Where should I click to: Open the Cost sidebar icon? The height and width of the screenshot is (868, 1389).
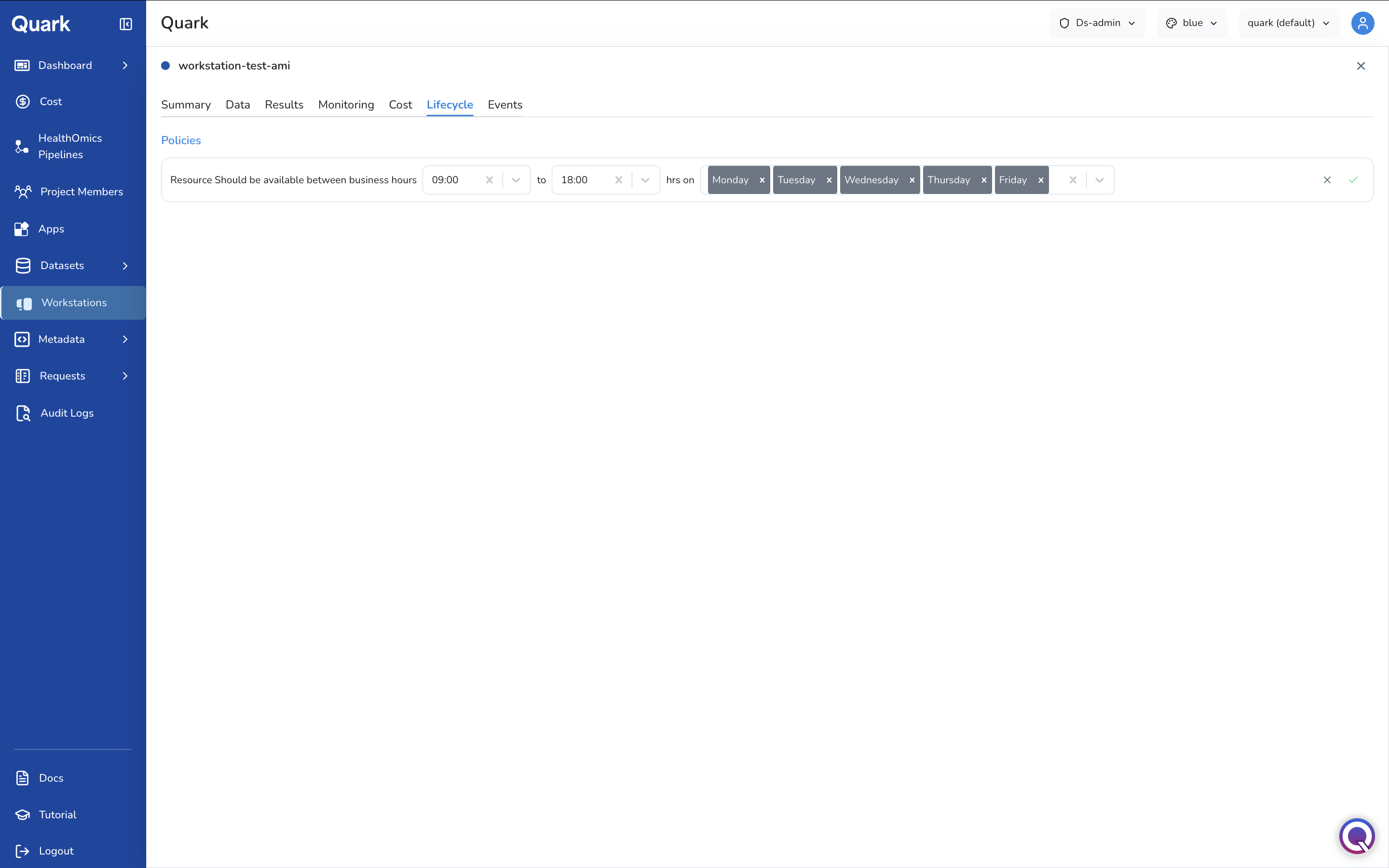[x=23, y=102]
